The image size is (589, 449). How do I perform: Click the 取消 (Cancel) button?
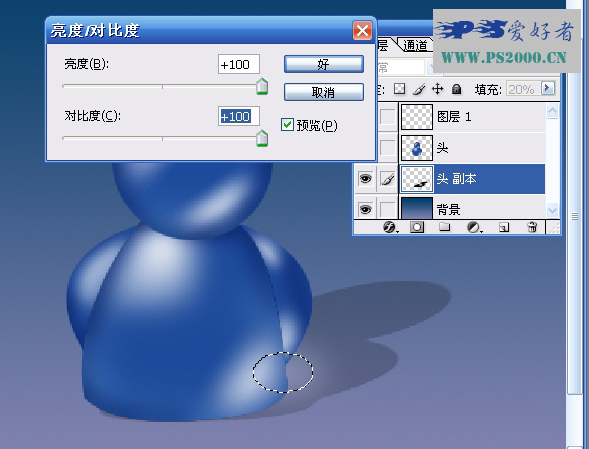[x=323, y=92]
